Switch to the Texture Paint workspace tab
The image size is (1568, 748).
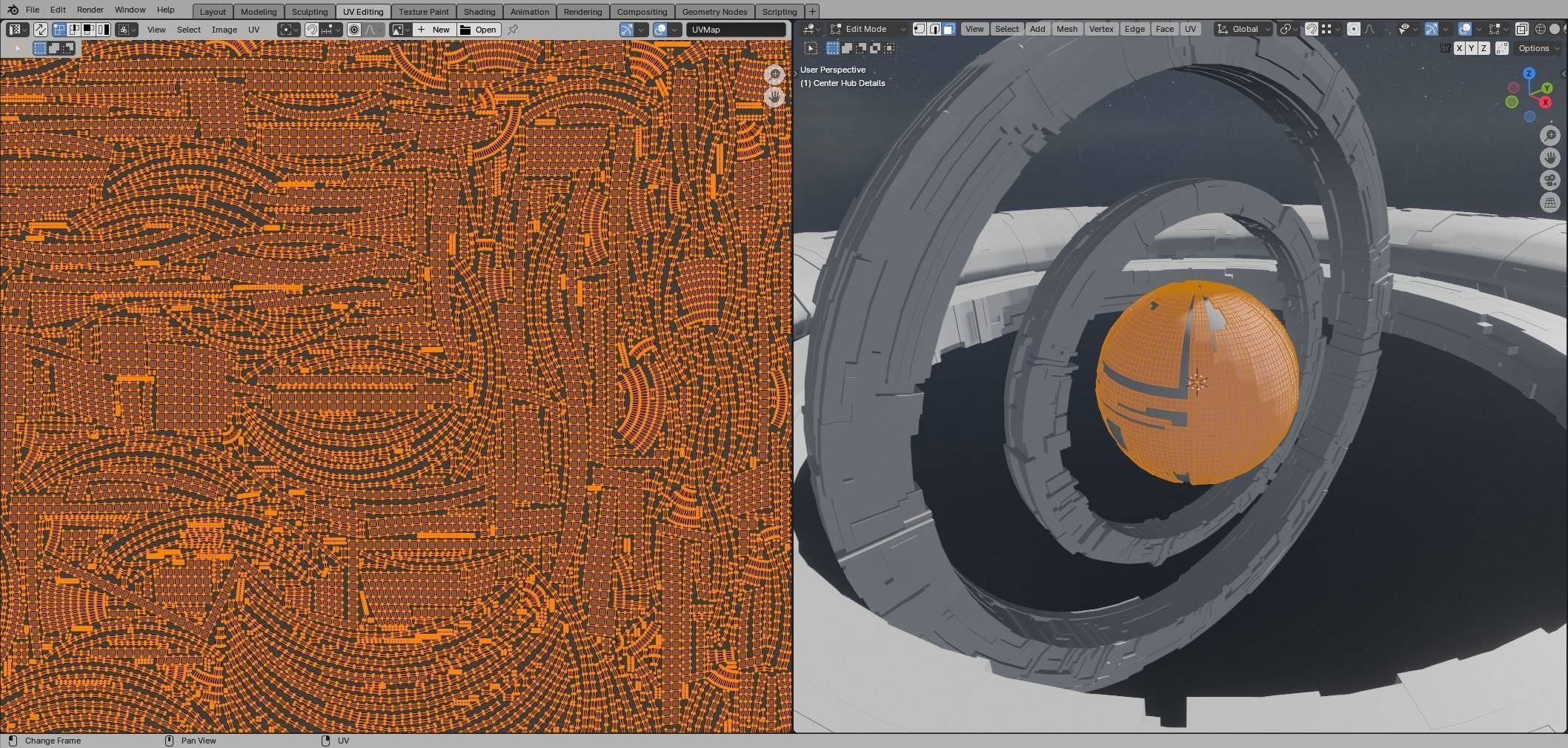pyautogui.click(x=424, y=12)
